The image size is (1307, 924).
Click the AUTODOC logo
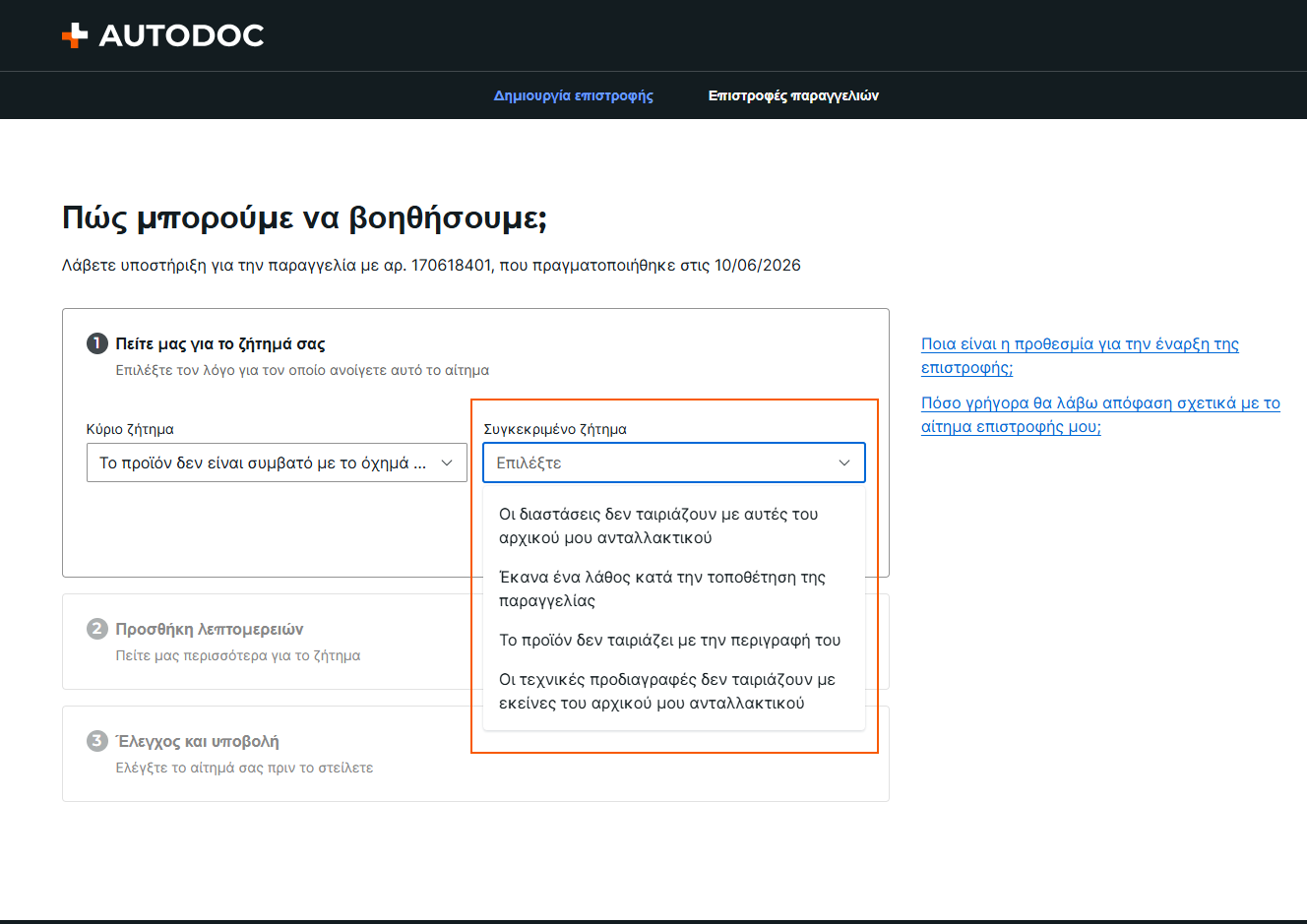coord(163,35)
